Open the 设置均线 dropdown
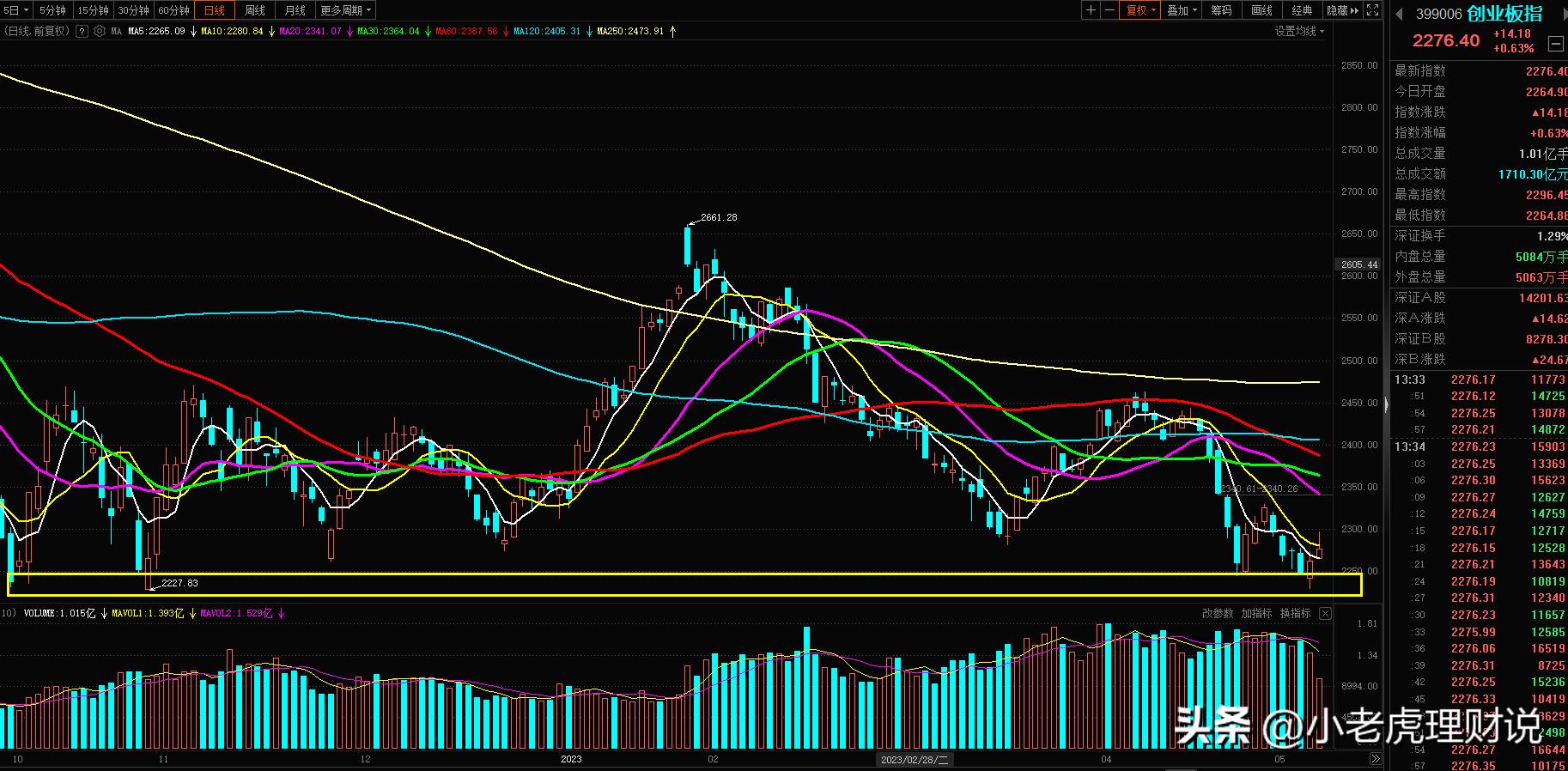The height and width of the screenshot is (771, 1568). (x=1299, y=31)
